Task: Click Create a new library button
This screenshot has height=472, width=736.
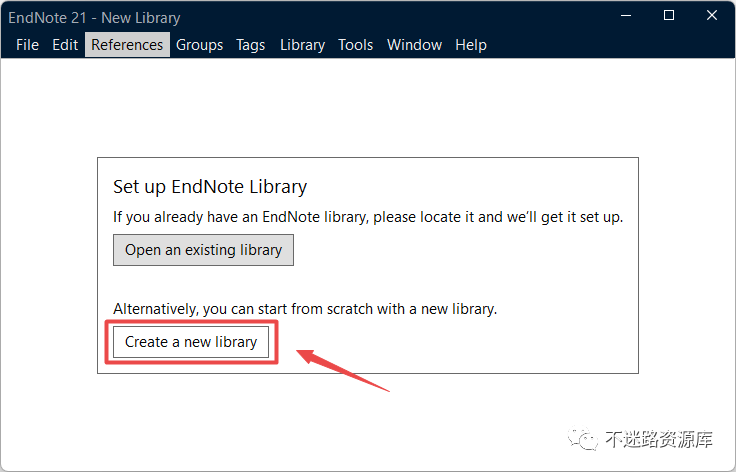Action: coord(191,342)
